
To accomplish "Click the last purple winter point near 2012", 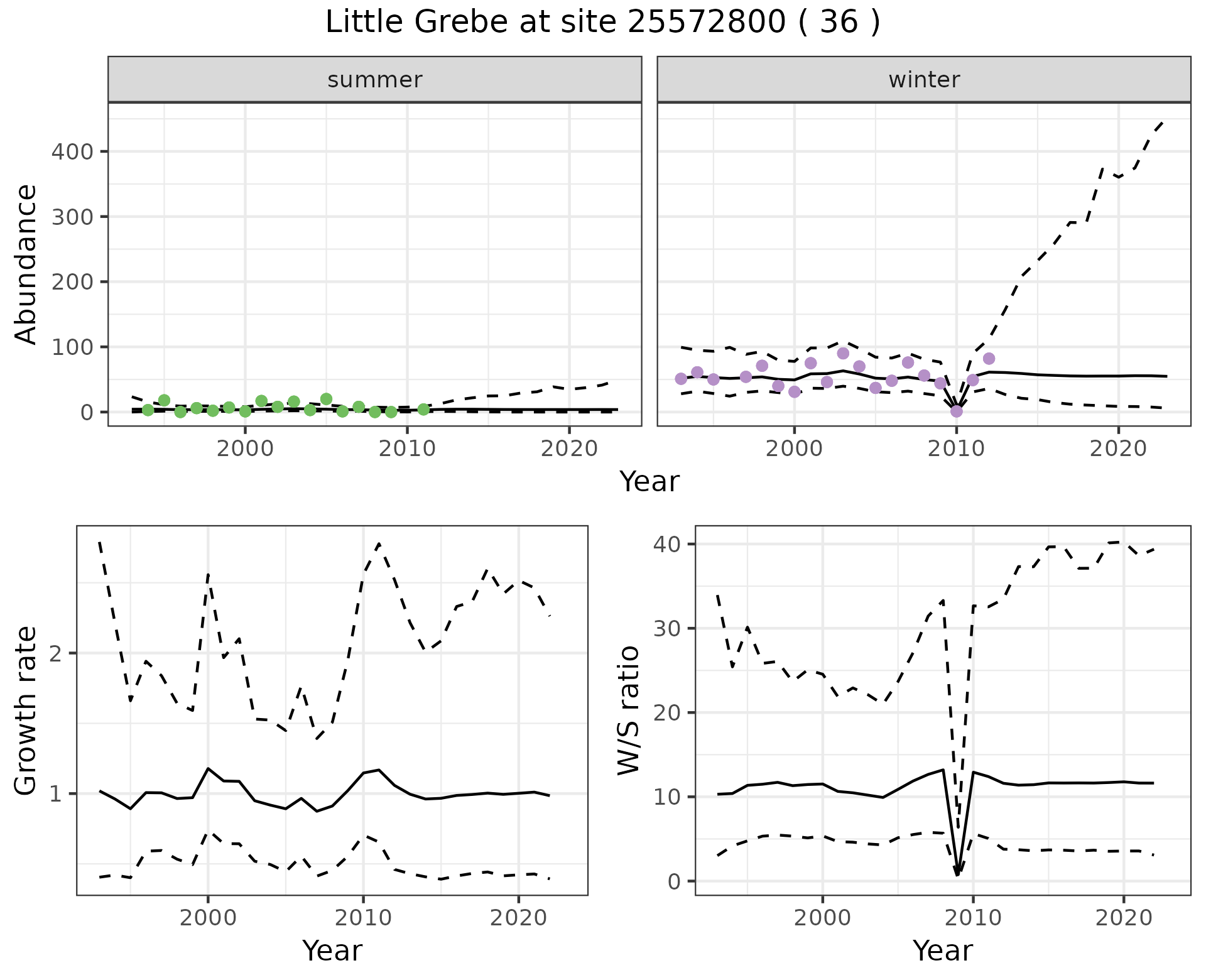I will pos(989,359).
